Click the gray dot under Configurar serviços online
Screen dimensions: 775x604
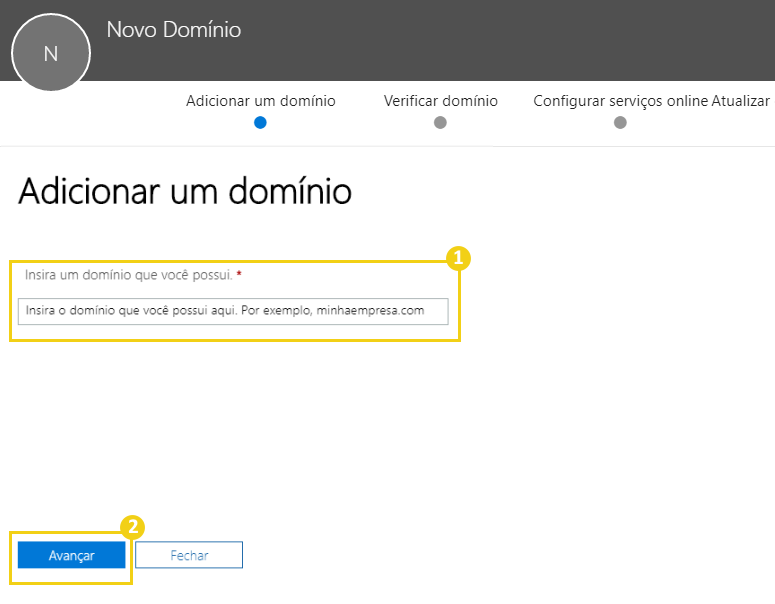(620, 123)
